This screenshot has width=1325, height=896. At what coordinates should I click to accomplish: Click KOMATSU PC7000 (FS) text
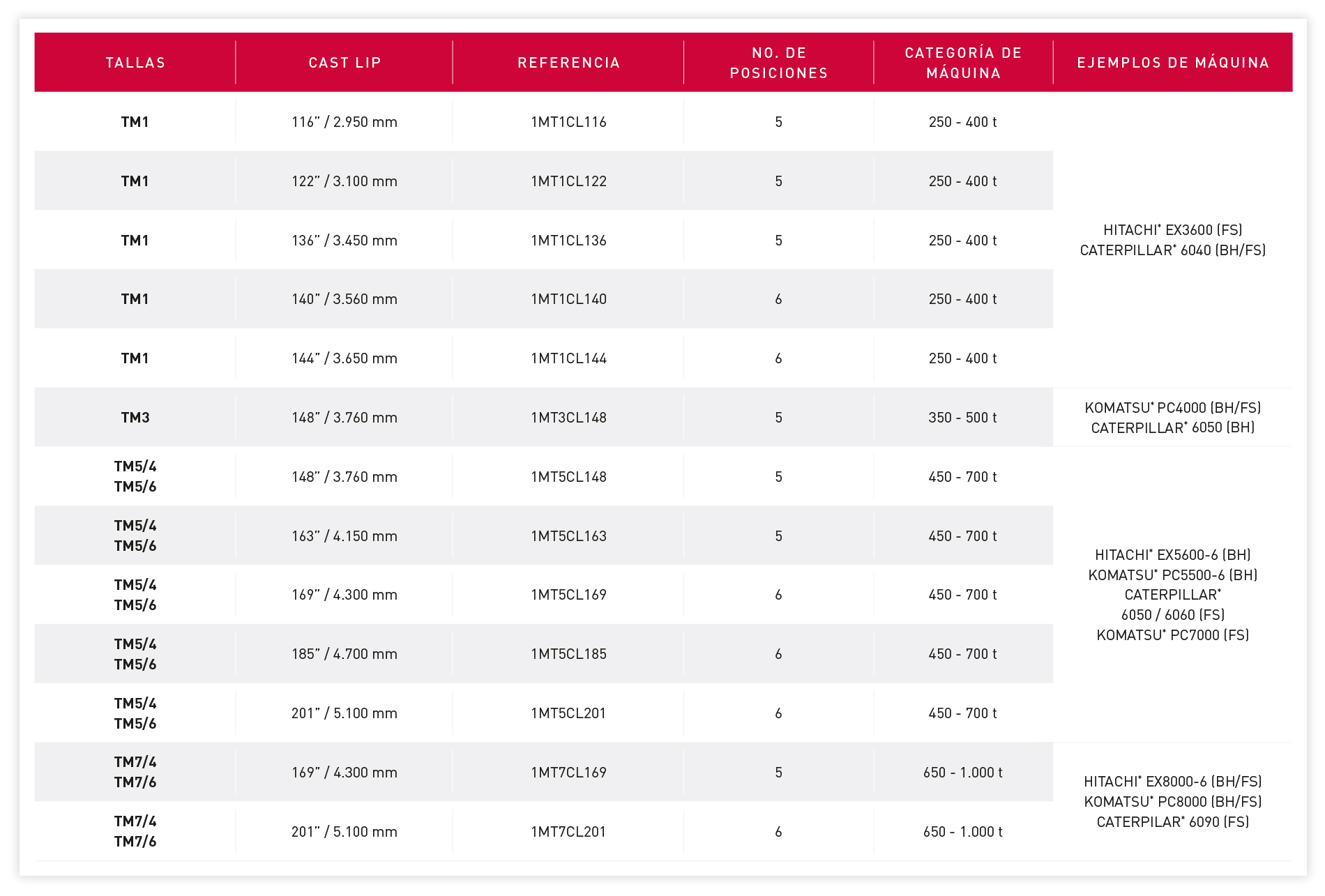(1172, 635)
